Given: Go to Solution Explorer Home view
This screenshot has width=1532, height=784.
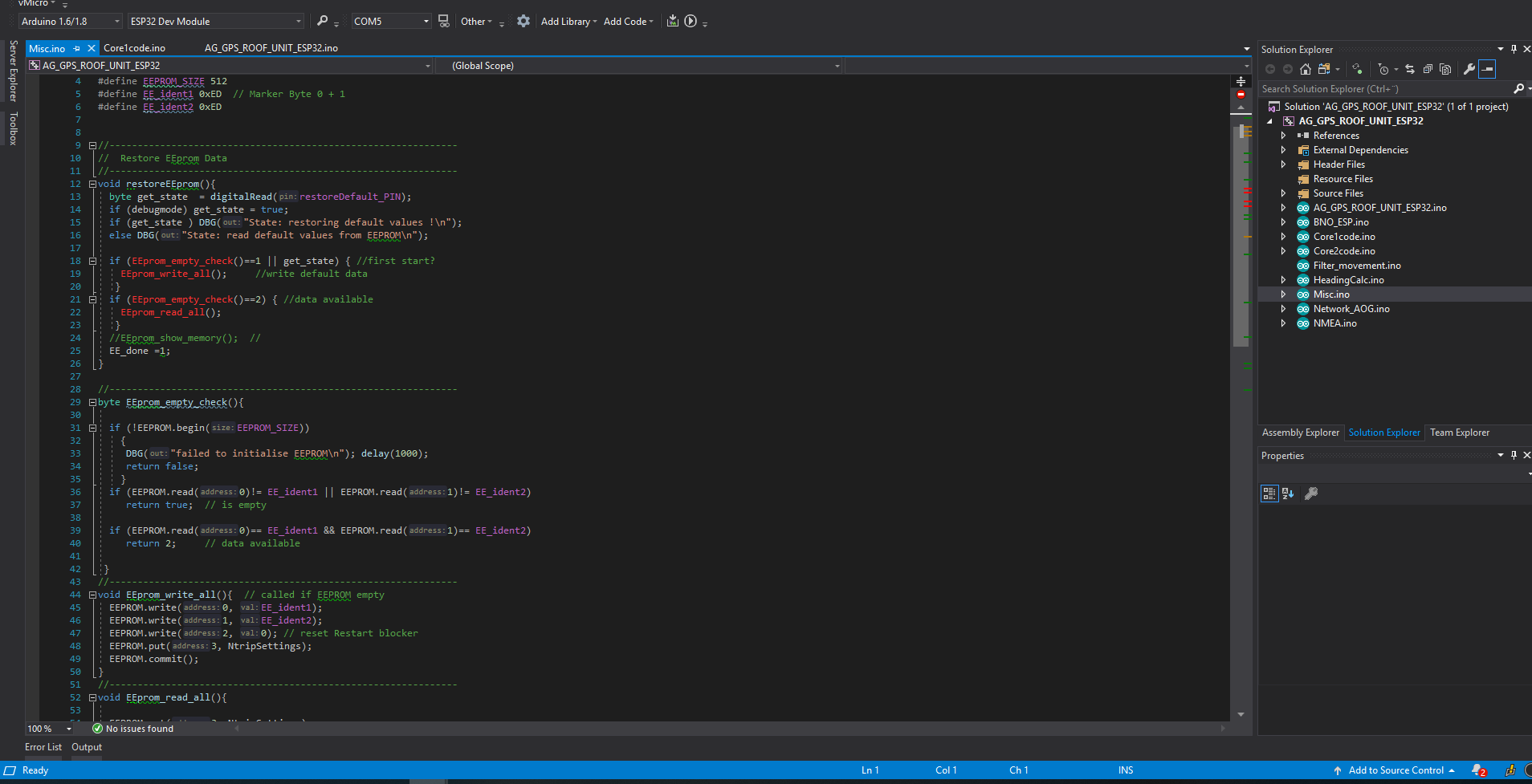Looking at the screenshot, I should tap(1306, 69).
